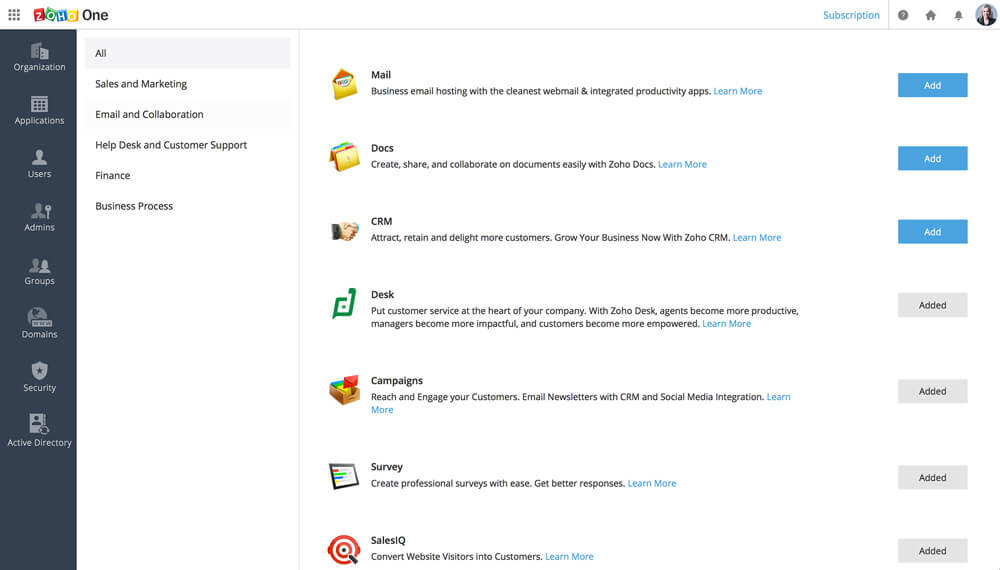1000x570 pixels.
Task: Open the Organization section in sidebar
Action: tap(39, 57)
